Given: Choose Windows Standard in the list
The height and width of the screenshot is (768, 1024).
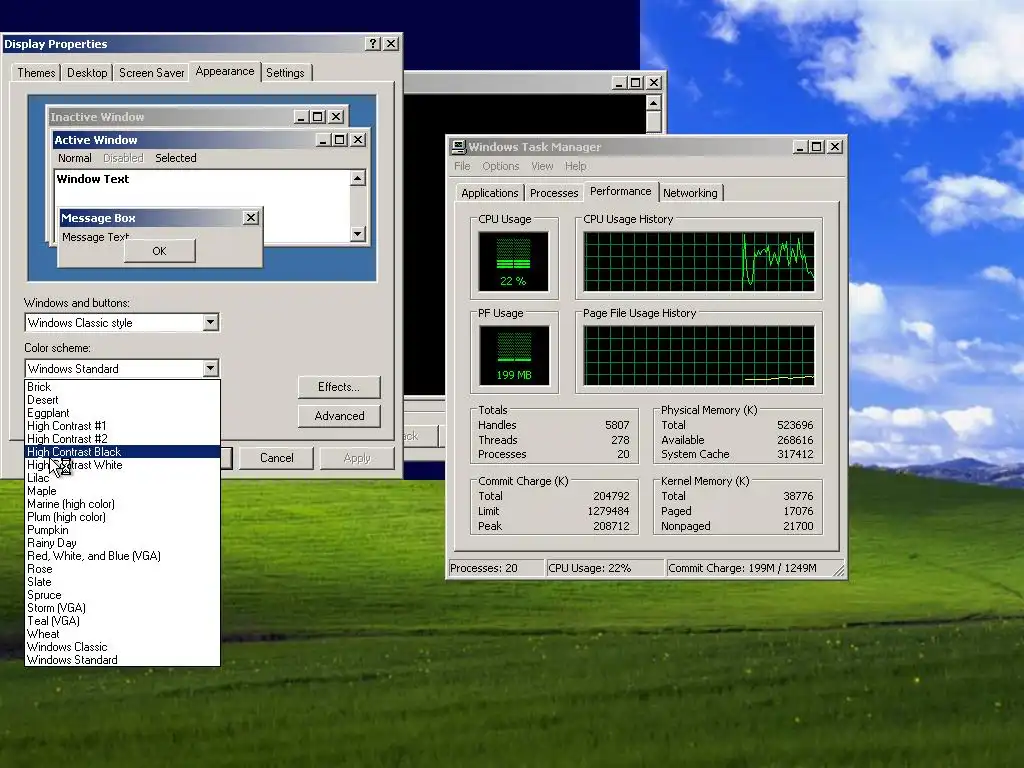Looking at the screenshot, I should coord(122,660).
